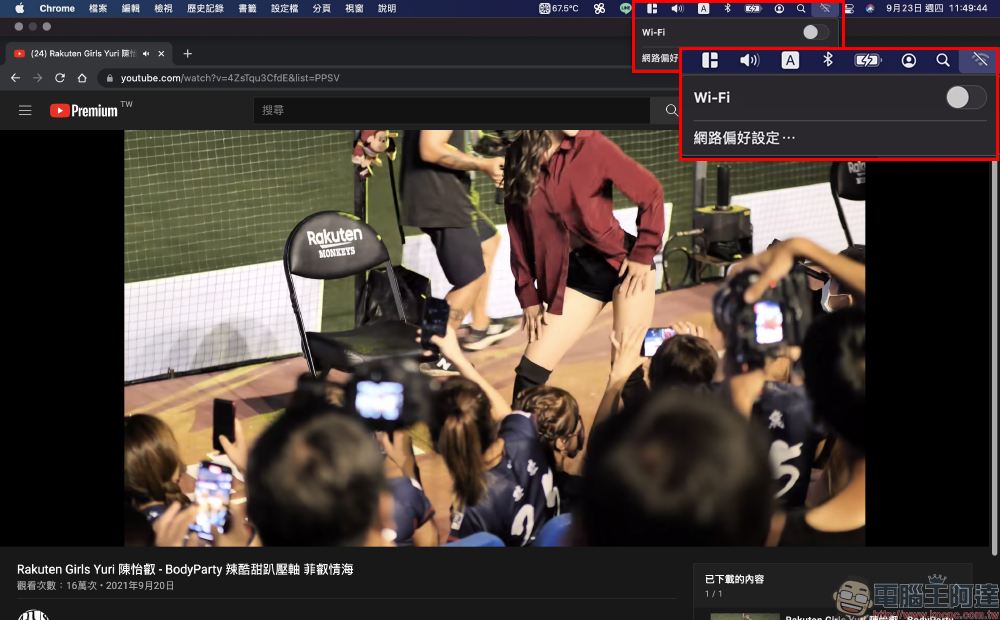Click the CPU temperature 67.5°C status icon
1000x620 pixels.
pyautogui.click(x=558, y=8)
